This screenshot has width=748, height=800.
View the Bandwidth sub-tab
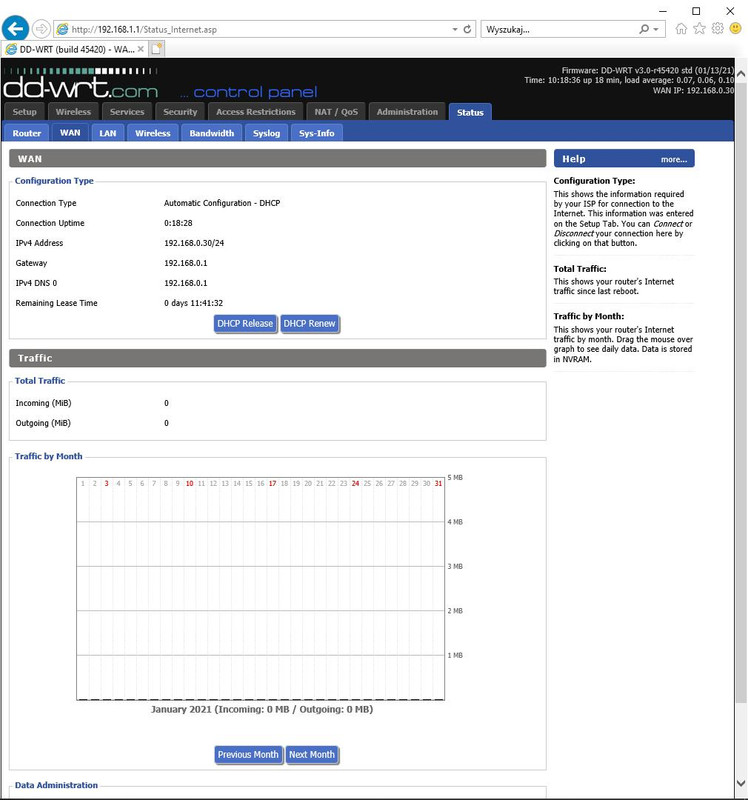tap(212, 133)
